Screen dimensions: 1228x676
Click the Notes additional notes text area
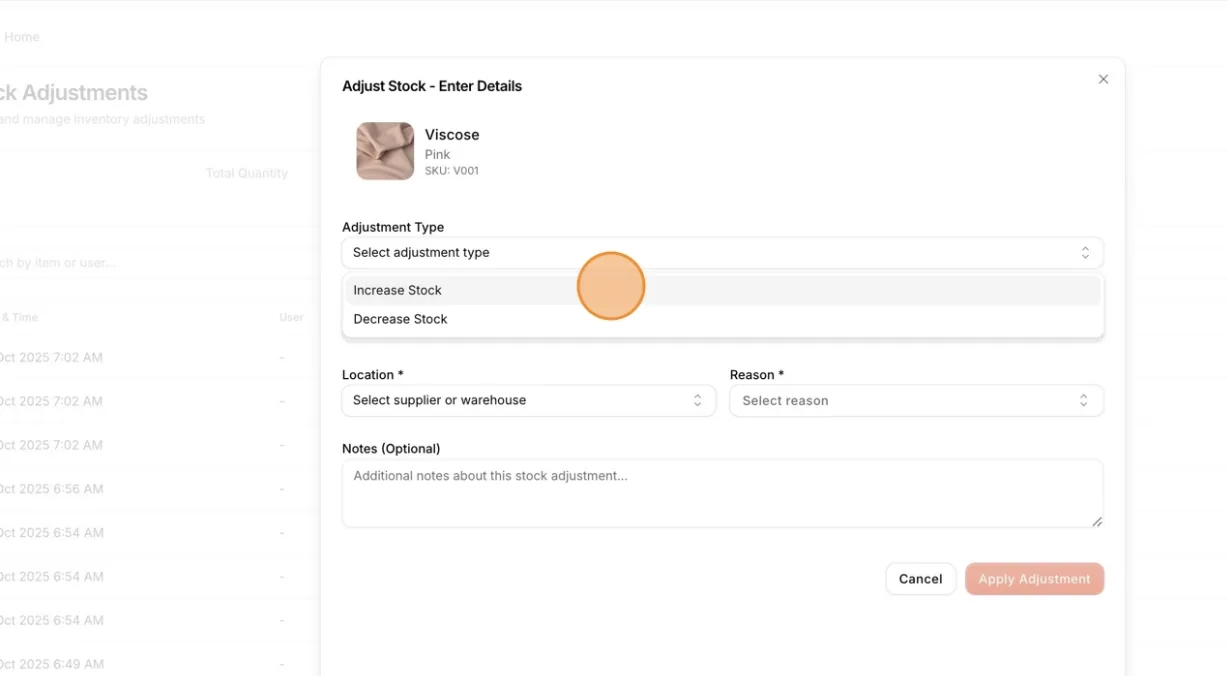(x=722, y=493)
